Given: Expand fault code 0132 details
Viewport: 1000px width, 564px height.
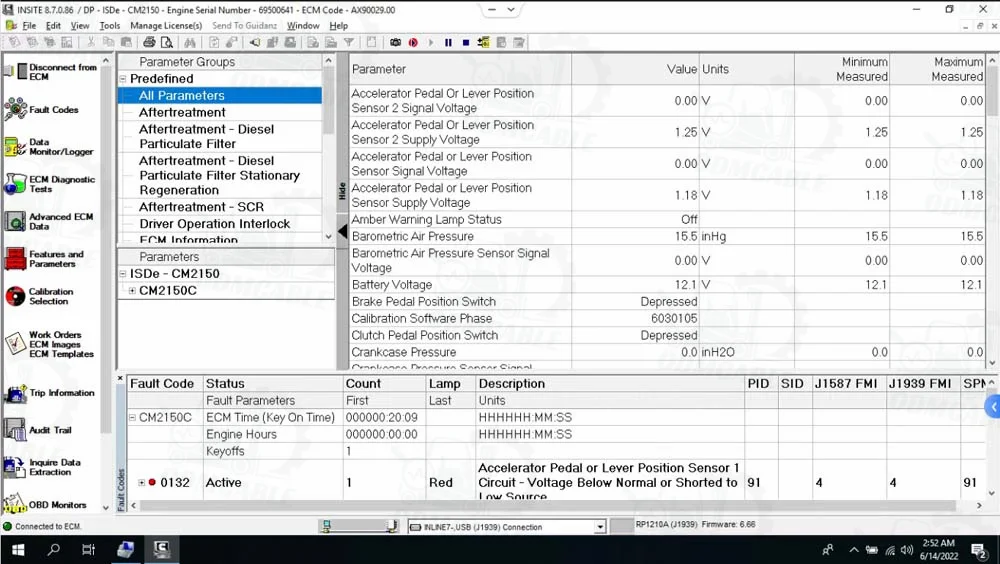Looking at the screenshot, I should pos(141,482).
